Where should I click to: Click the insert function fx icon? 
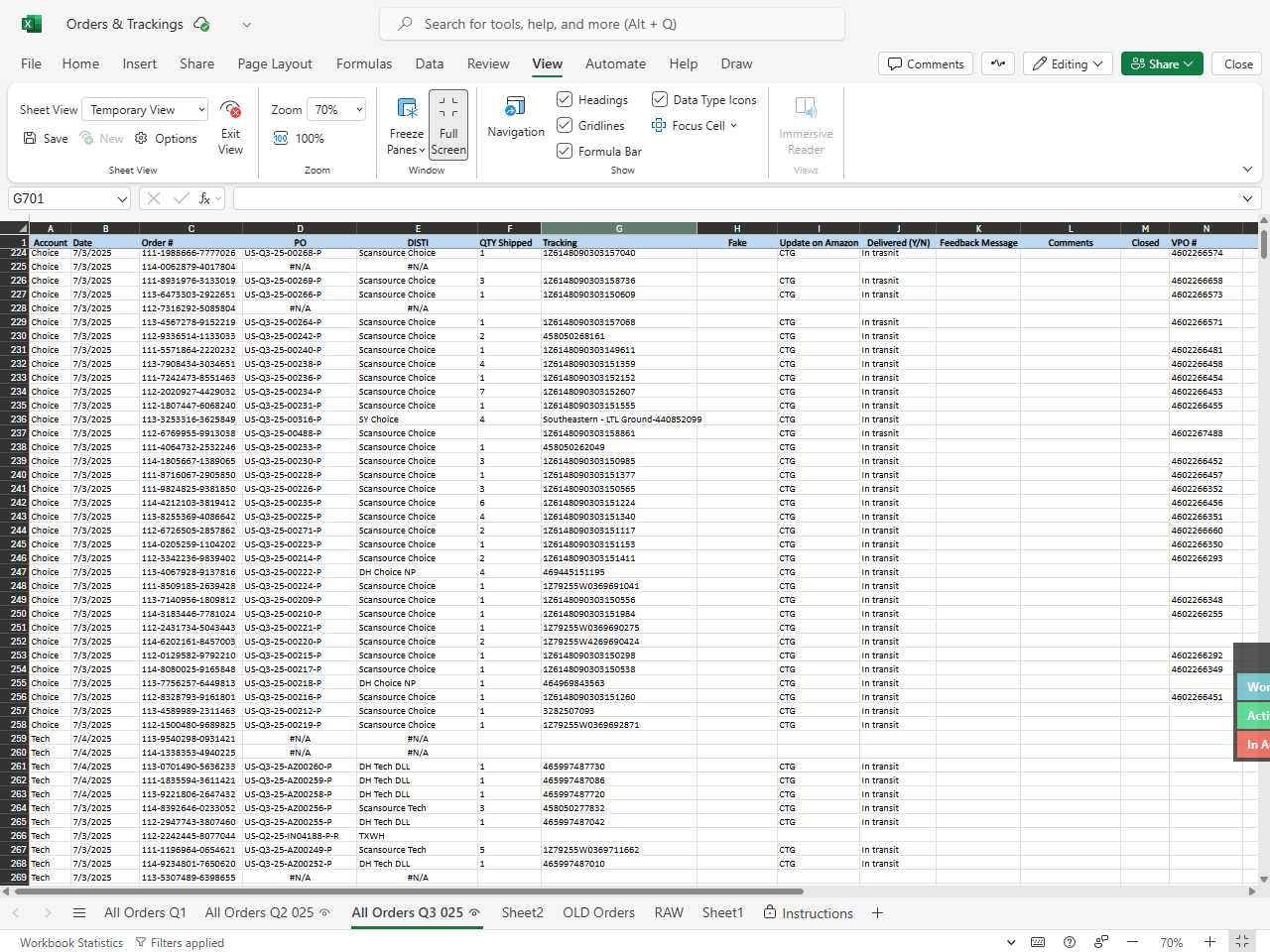(x=204, y=198)
